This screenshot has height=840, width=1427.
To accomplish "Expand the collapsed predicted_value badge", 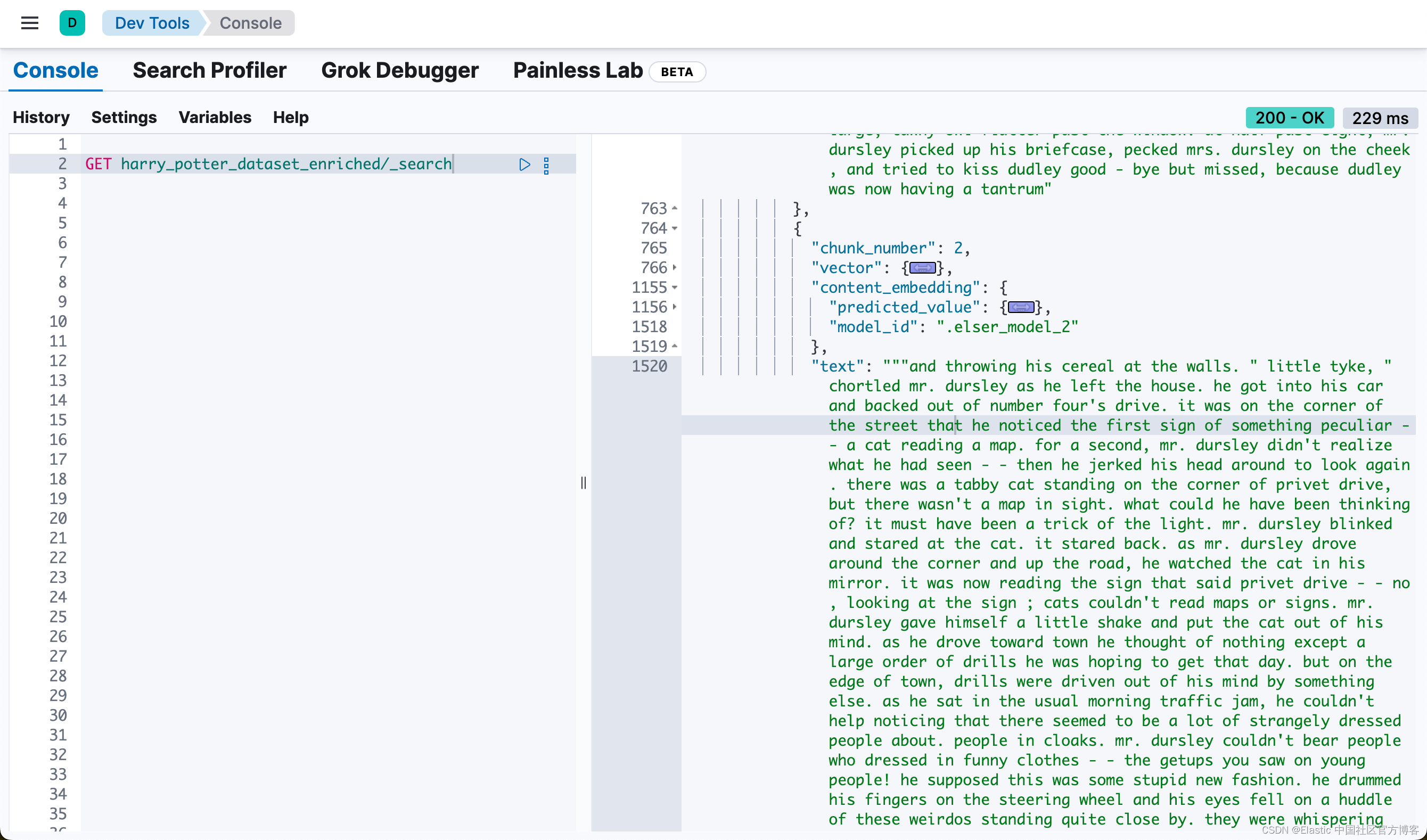I will pyautogui.click(x=1021, y=307).
